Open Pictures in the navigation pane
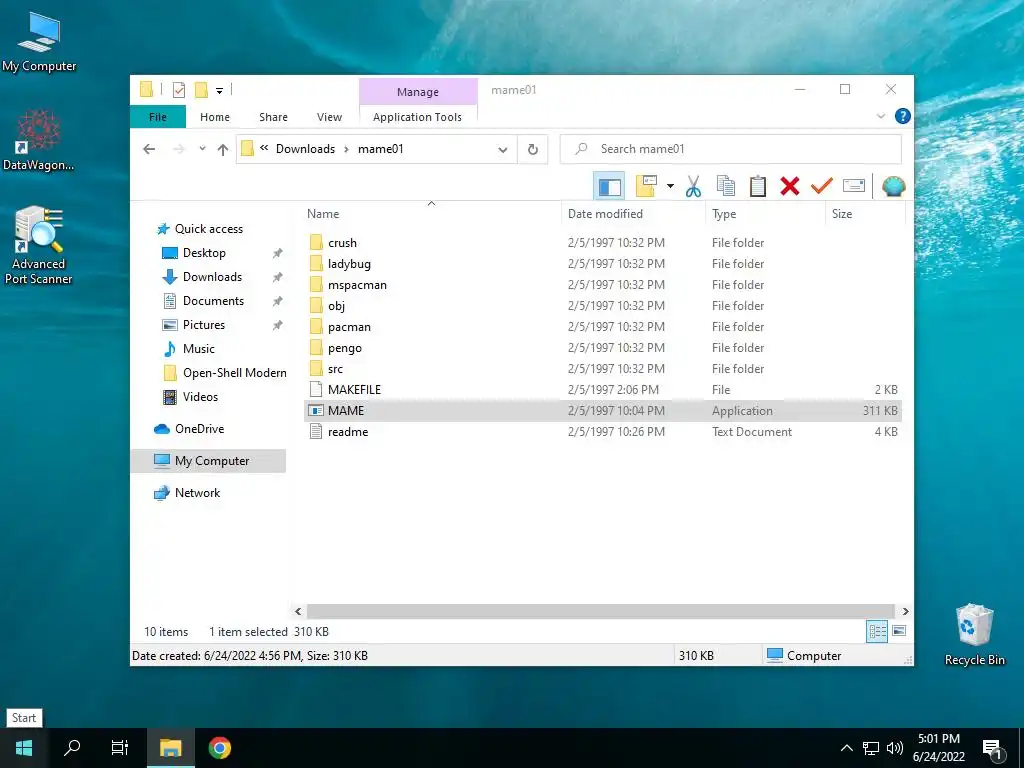Viewport: 1024px width, 768px height. pos(204,325)
